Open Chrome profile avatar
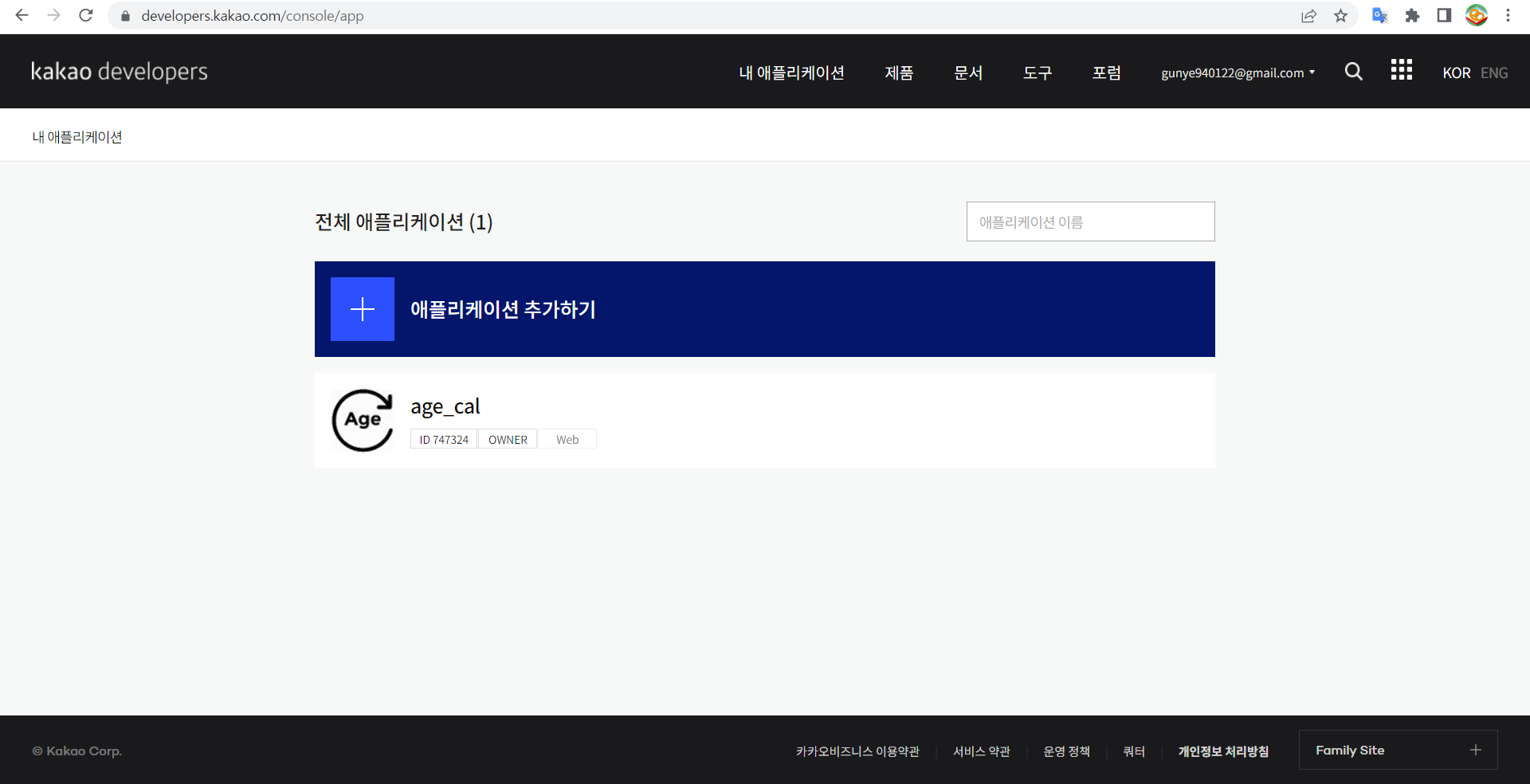The height and width of the screenshot is (784, 1530). (x=1477, y=15)
